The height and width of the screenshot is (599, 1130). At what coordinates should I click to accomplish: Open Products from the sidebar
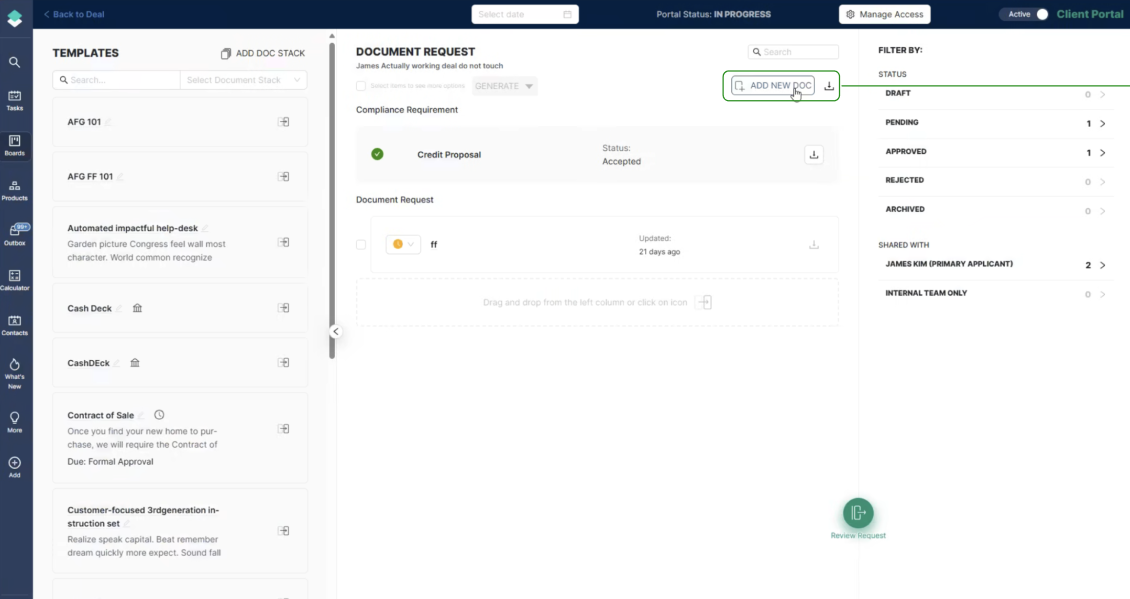point(14,190)
